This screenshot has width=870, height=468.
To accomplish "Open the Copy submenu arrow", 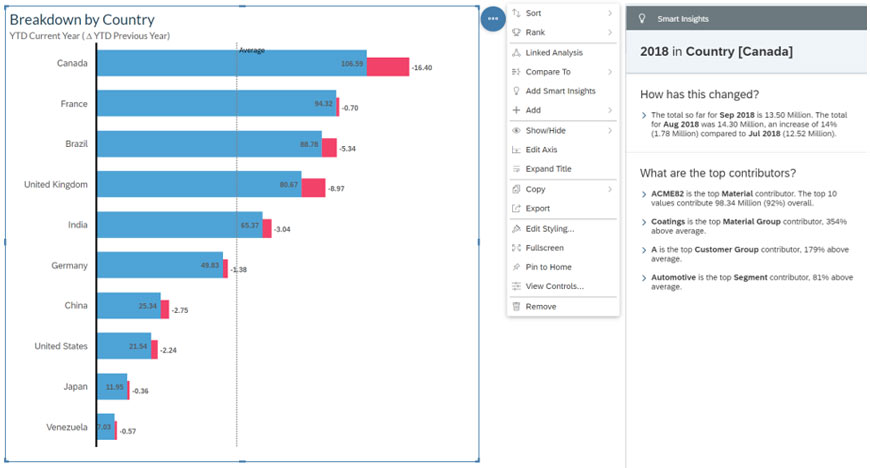I will click(x=610, y=189).
